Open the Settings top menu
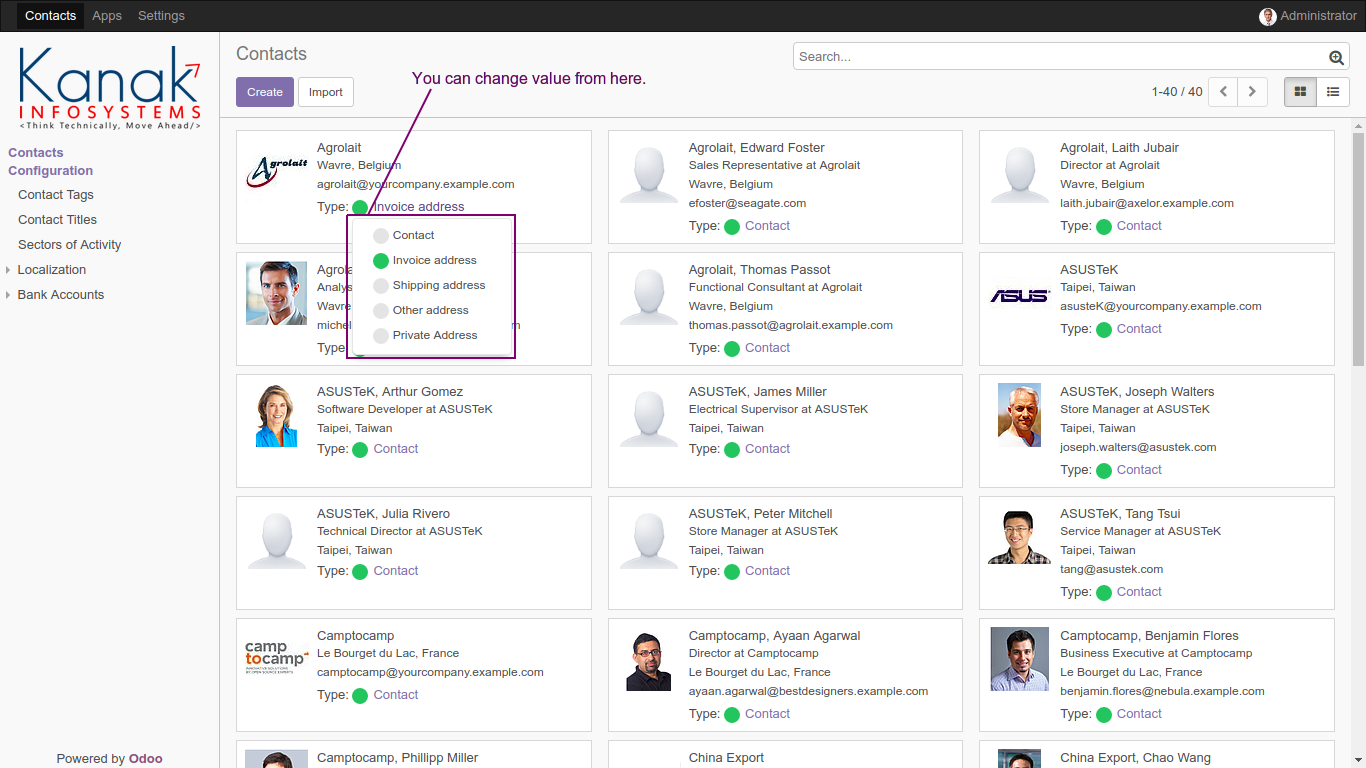This screenshot has width=1366, height=768. (x=161, y=16)
